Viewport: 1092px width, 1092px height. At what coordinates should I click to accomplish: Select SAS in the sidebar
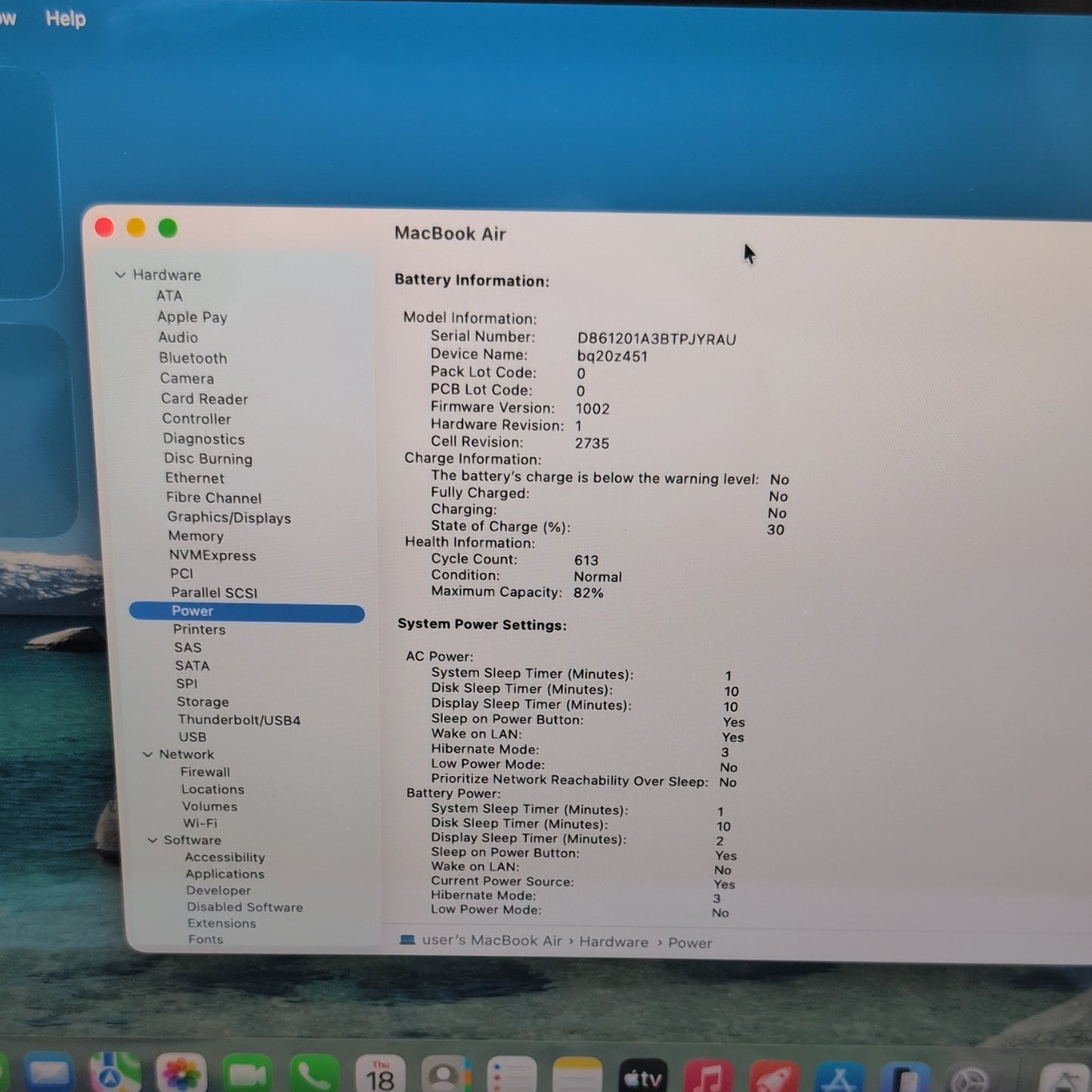coord(188,648)
